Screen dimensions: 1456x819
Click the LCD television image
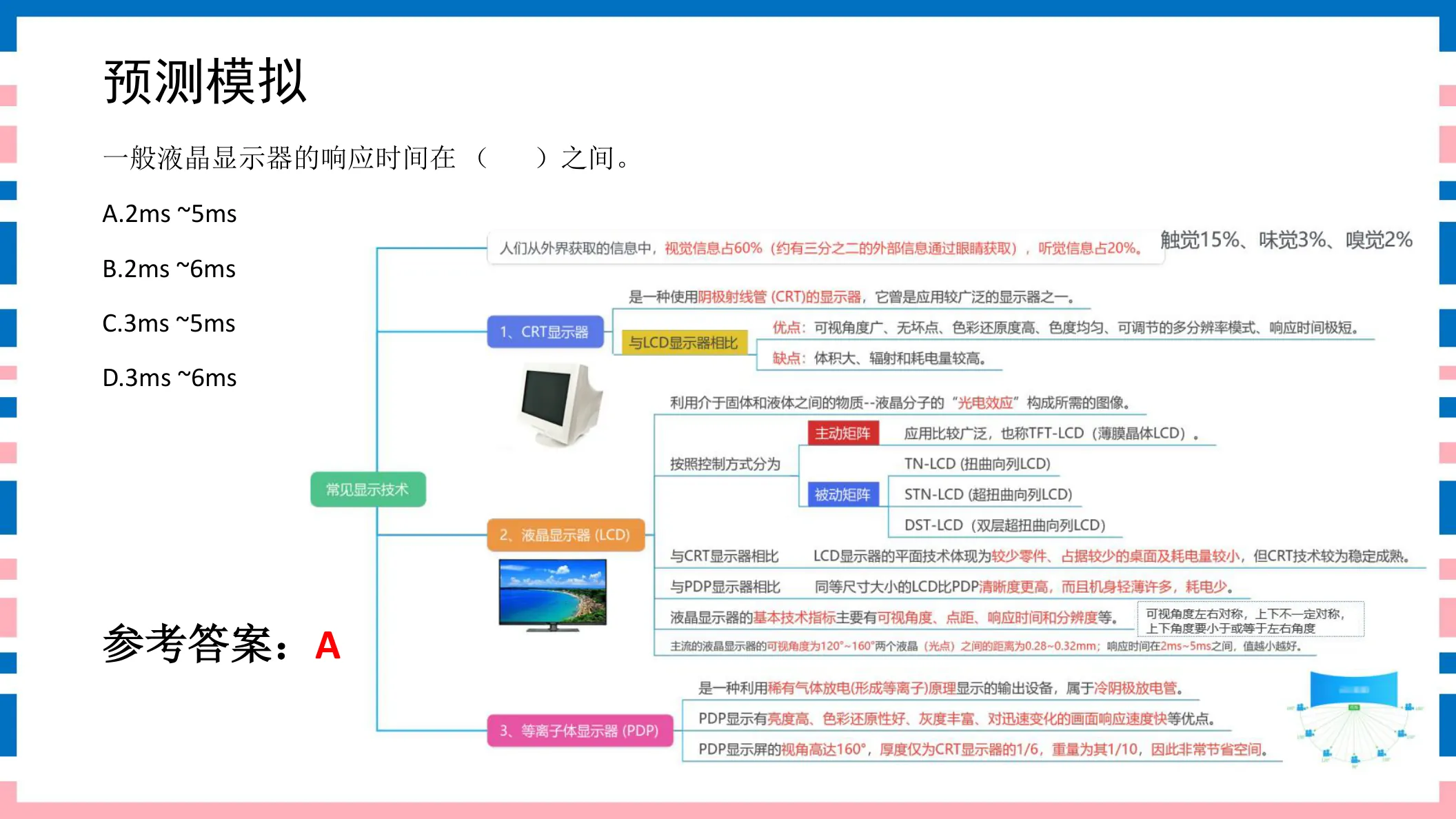click(x=553, y=594)
